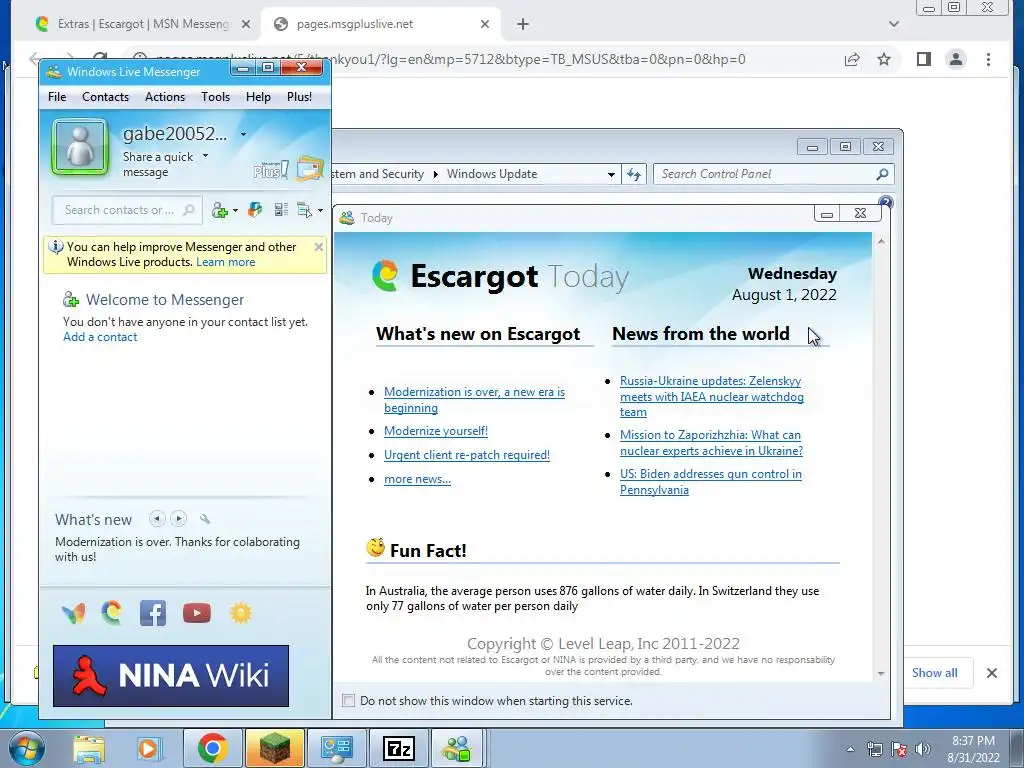Click Add a contact link
This screenshot has width=1024, height=768.
point(100,337)
